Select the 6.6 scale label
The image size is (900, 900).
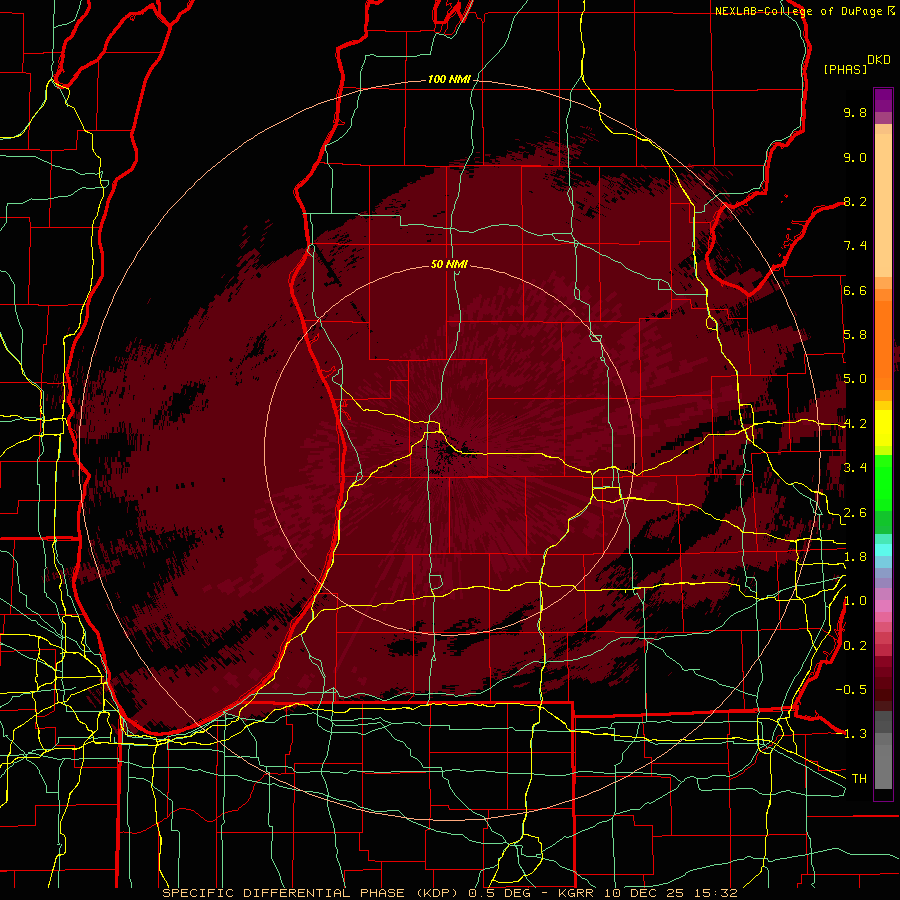(855, 290)
